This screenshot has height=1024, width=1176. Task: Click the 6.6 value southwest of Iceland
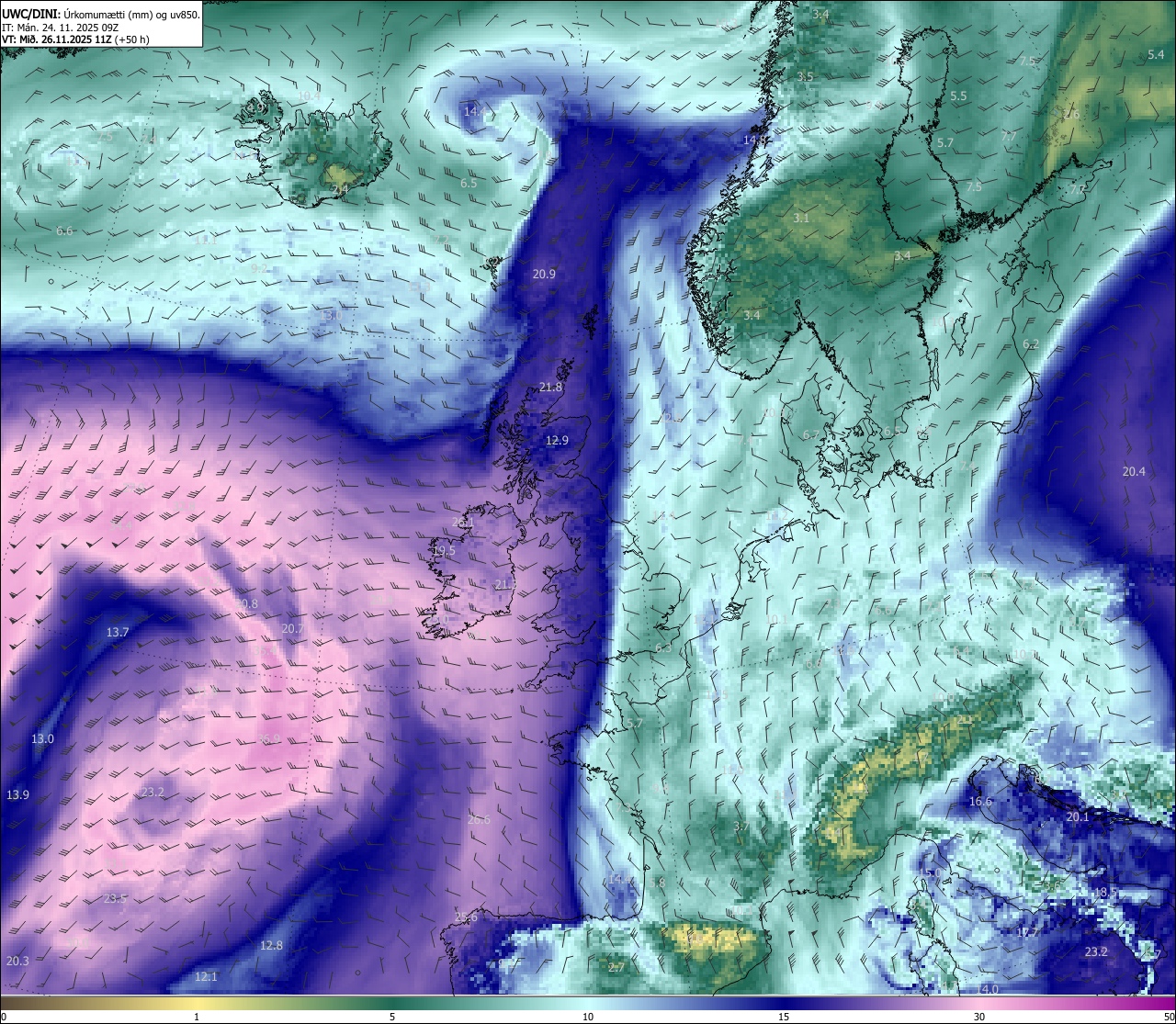pyautogui.click(x=64, y=231)
